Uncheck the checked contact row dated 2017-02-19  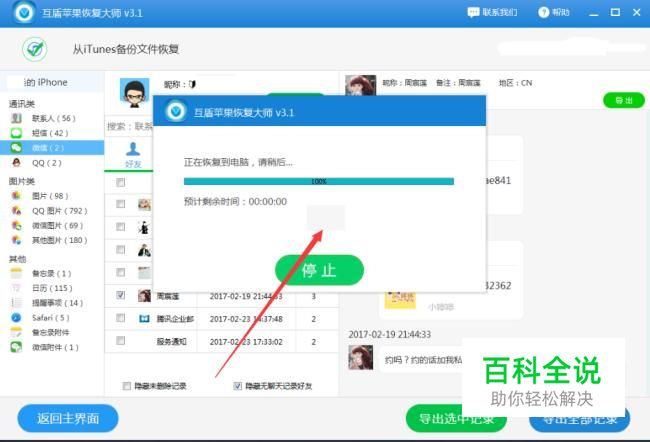(121, 295)
